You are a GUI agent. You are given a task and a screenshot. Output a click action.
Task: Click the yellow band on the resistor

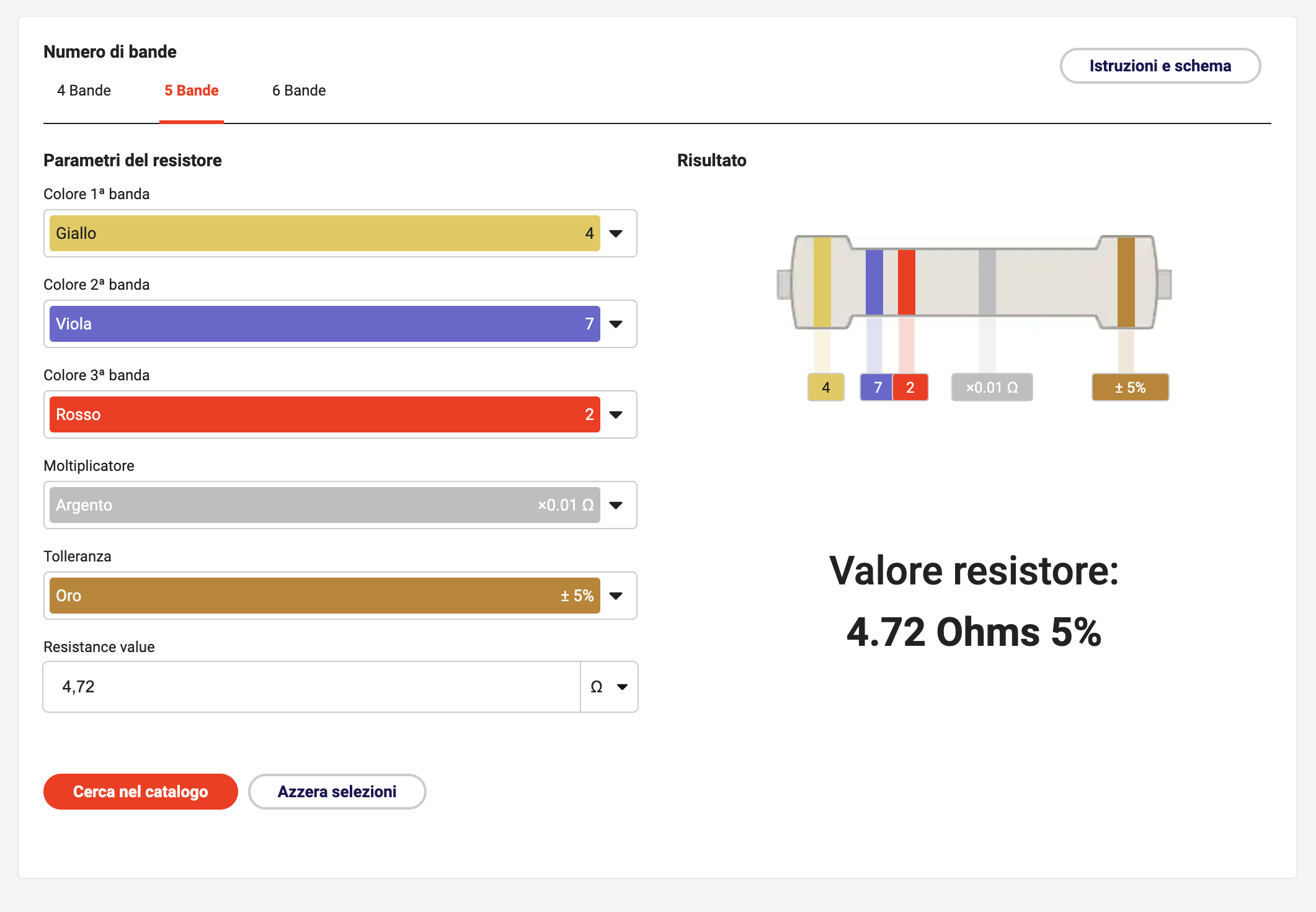point(822,282)
